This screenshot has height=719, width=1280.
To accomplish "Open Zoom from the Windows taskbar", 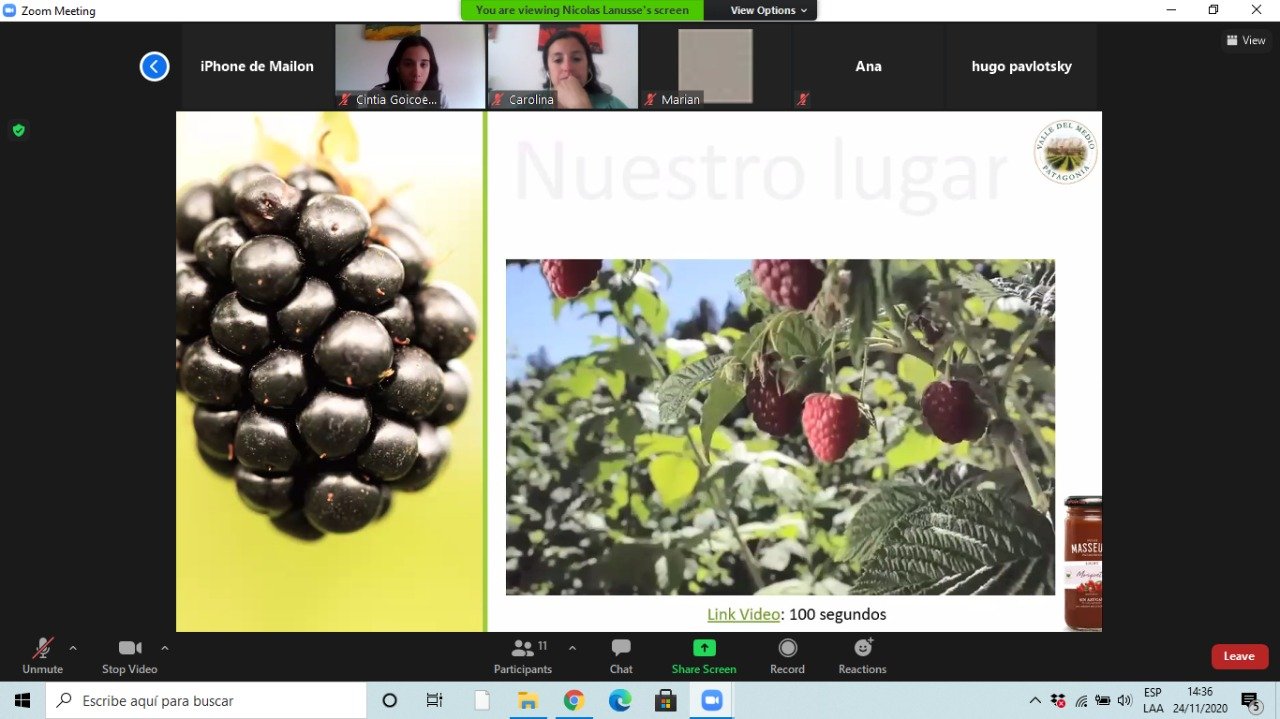I will click(711, 700).
